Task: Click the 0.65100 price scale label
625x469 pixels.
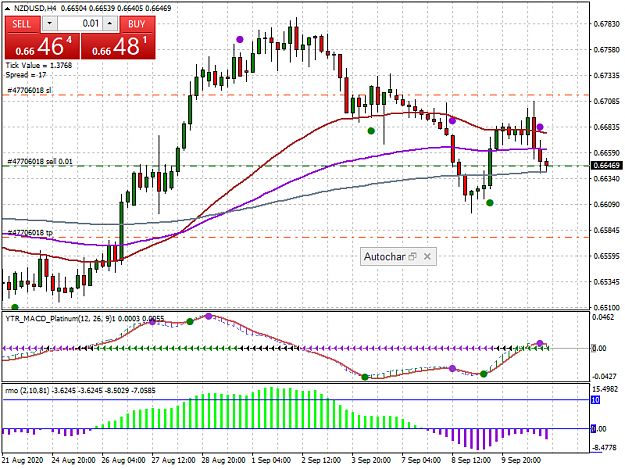Action: point(607,307)
